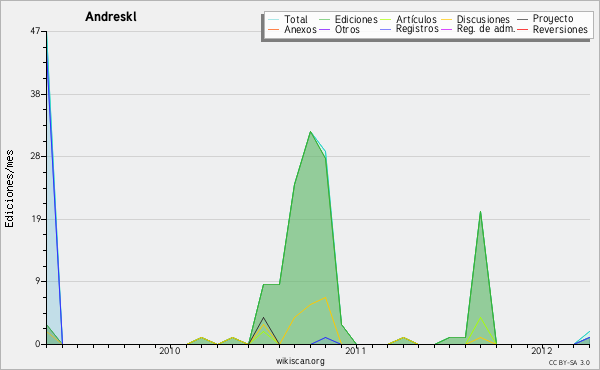Click the yellow Discusiones legend line swatch
This screenshot has height=370, width=600.
pos(446,19)
